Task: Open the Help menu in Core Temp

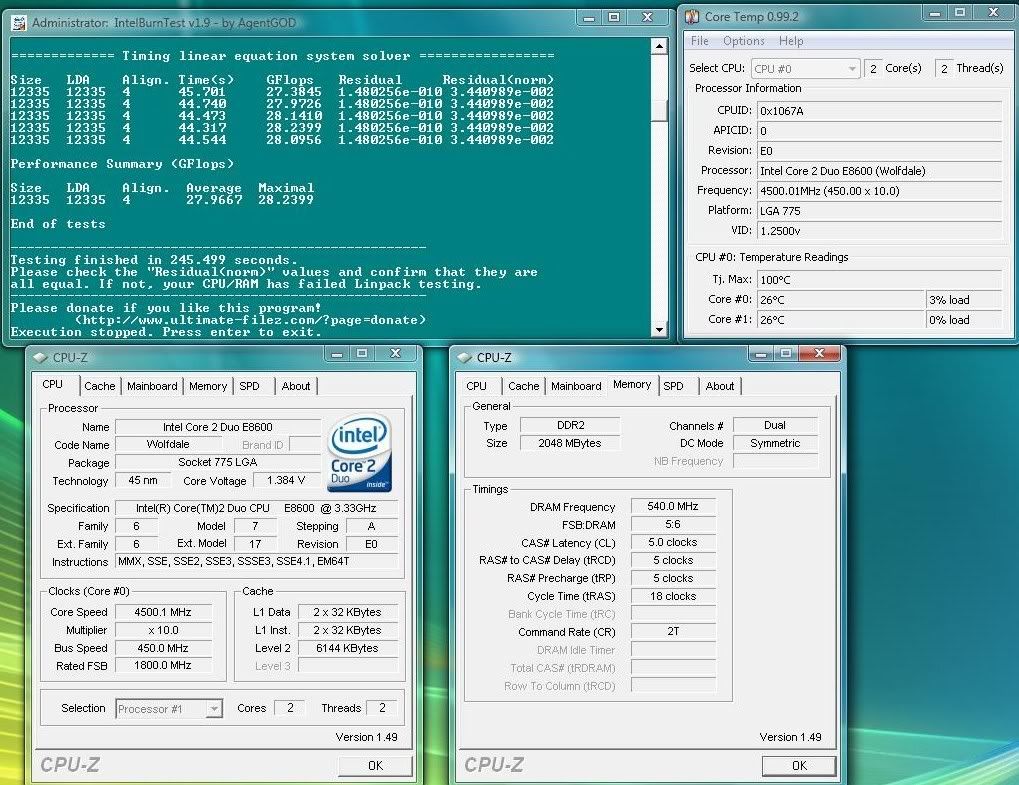Action: (791, 41)
